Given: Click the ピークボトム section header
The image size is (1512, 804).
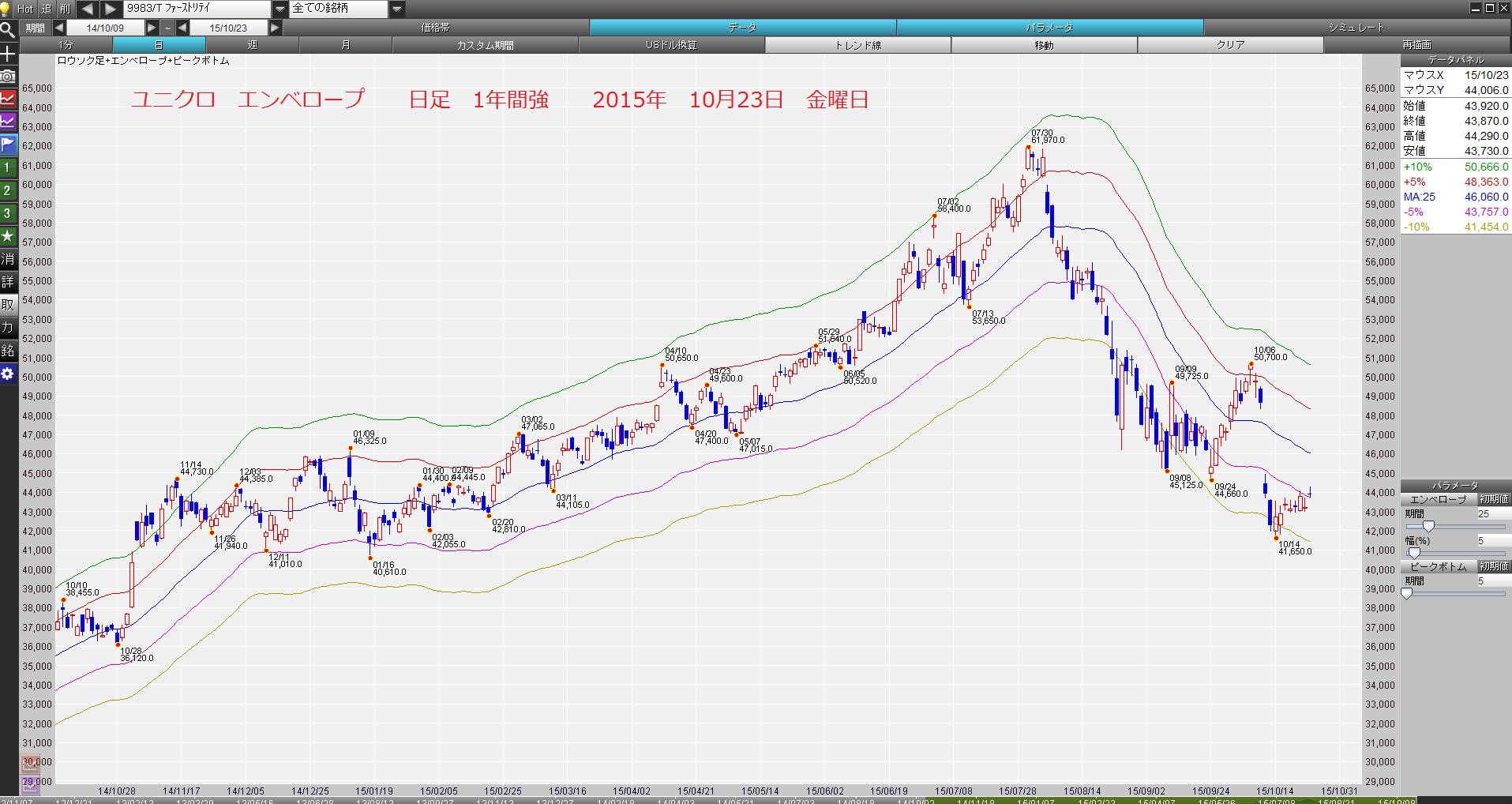Looking at the screenshot, I should [x=1439, y=566].
